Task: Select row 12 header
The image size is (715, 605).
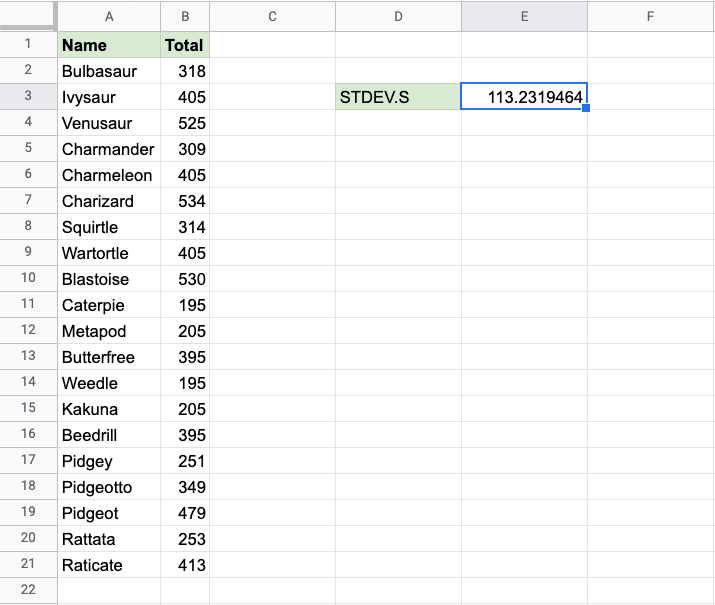Action: coord(28,330)
